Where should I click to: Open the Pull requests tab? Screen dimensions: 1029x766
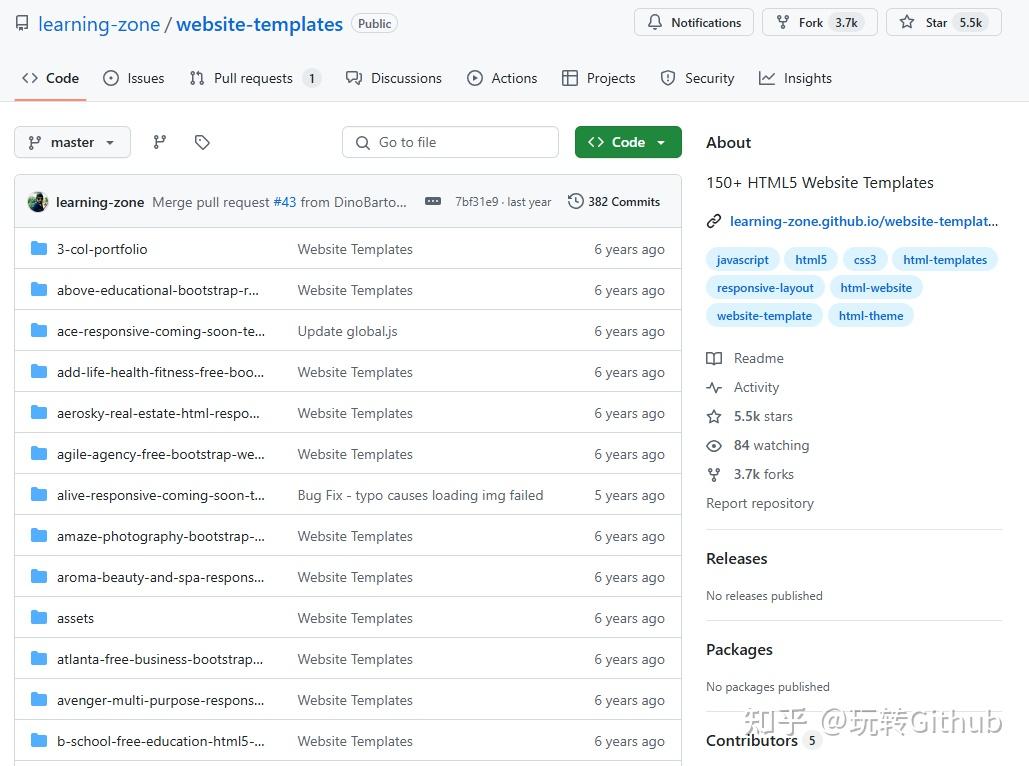coord(255,78)
